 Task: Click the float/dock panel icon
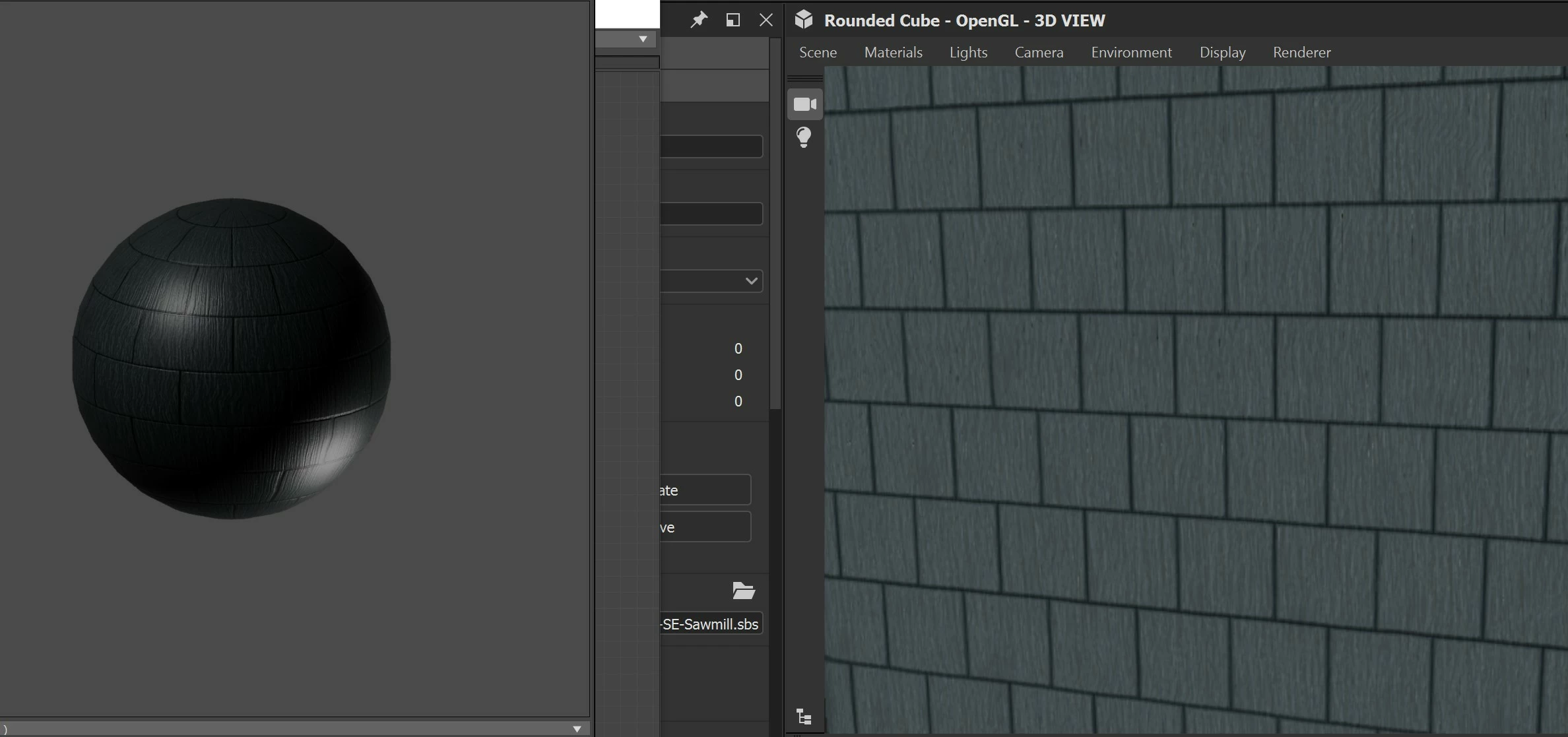(733, 20)
